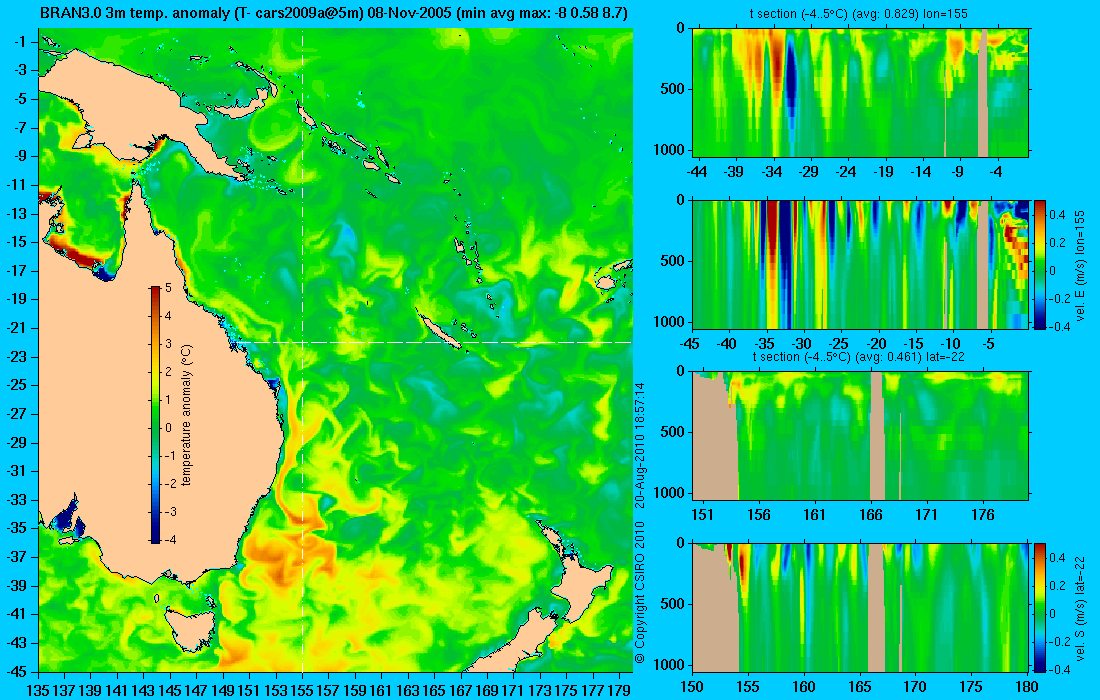Click the '179' longitude label on the map axis
This screenshot has height=700, width=1100.
(619, 689)
